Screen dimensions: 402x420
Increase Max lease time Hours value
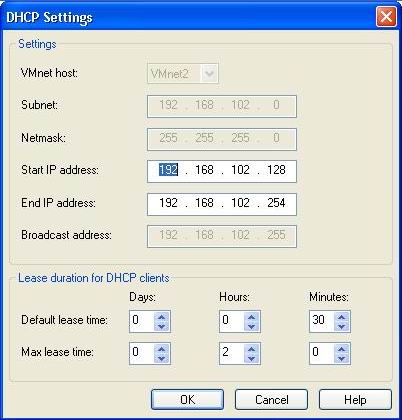click(252, 349)
